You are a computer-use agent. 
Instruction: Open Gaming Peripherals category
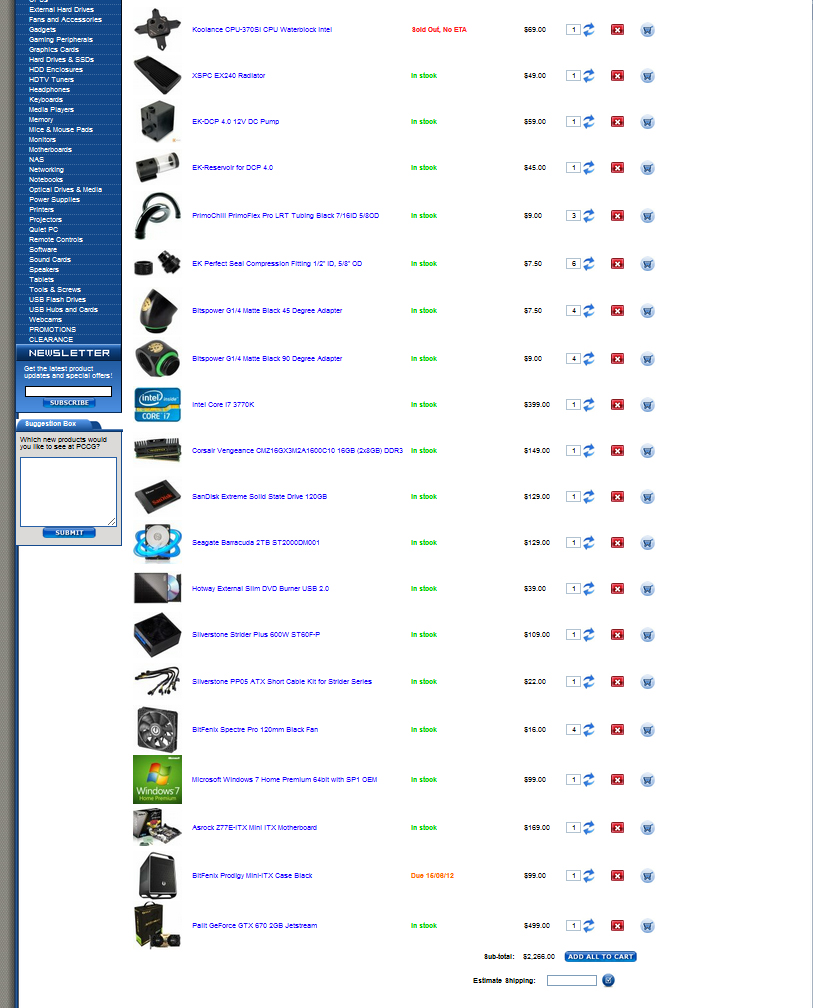point(60,40)
